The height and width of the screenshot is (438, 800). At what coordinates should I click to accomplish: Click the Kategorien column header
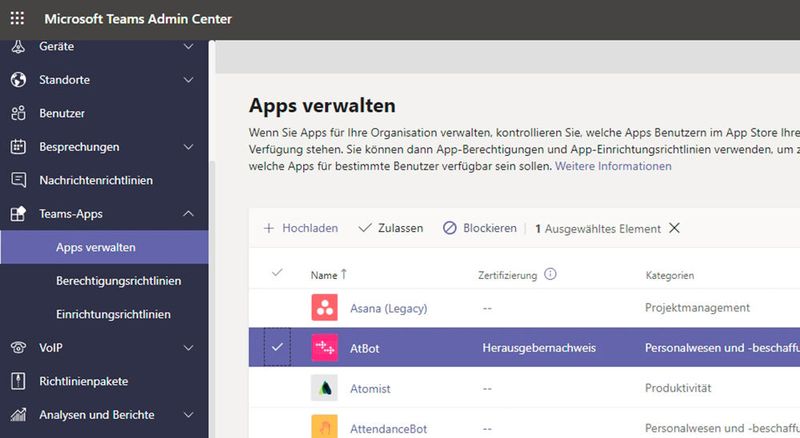[x=669, y=276]
